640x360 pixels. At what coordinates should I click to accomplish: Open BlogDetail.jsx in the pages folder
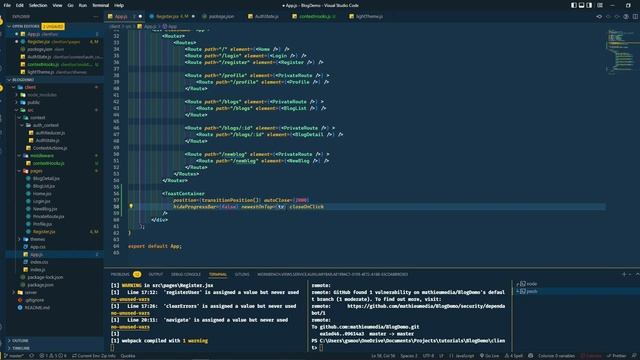[x=46, y=178]
